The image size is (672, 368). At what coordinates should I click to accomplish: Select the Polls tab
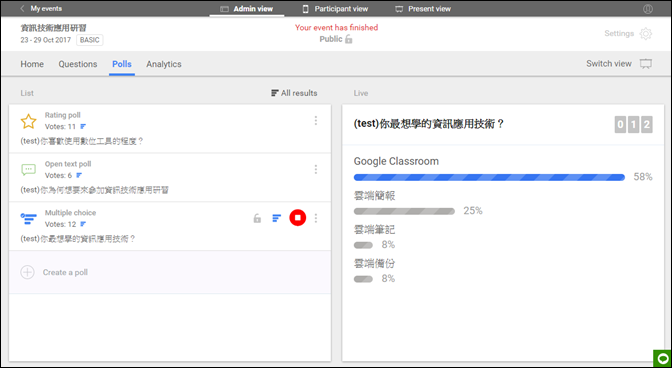(x=122, y=64)
